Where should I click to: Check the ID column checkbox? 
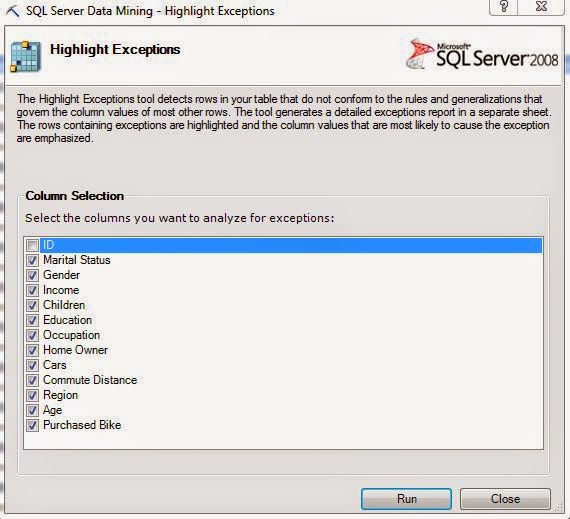click(x=32, y=246)
